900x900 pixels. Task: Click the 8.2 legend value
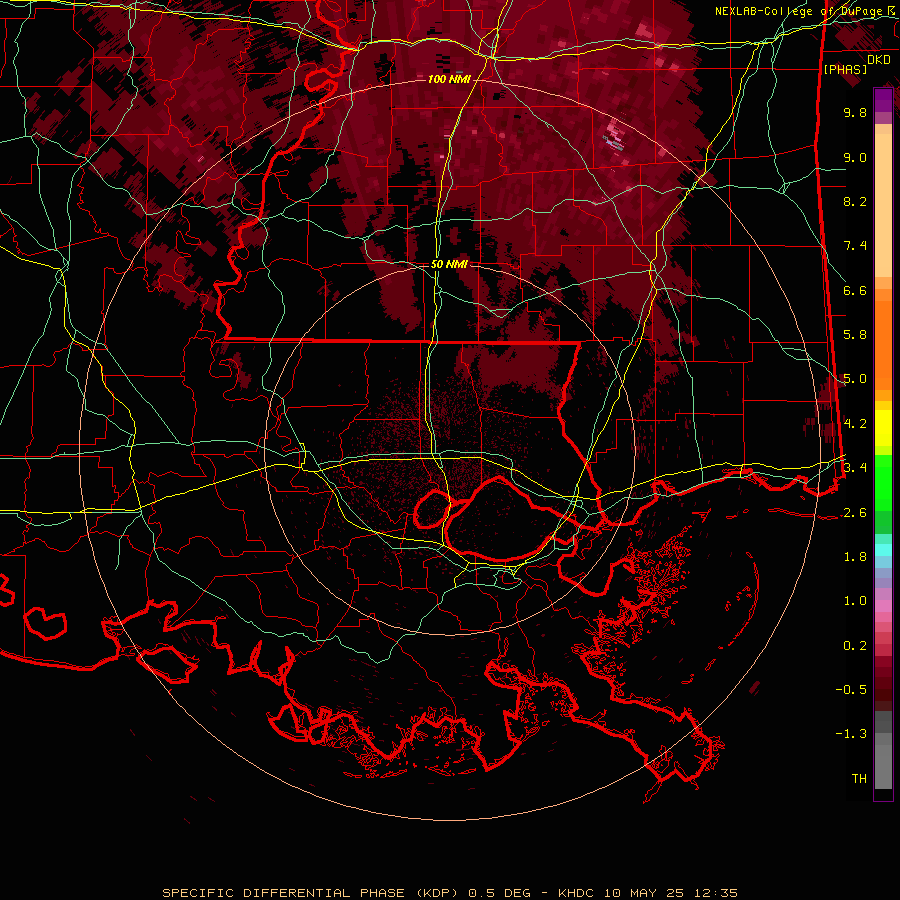coord(855,201)
